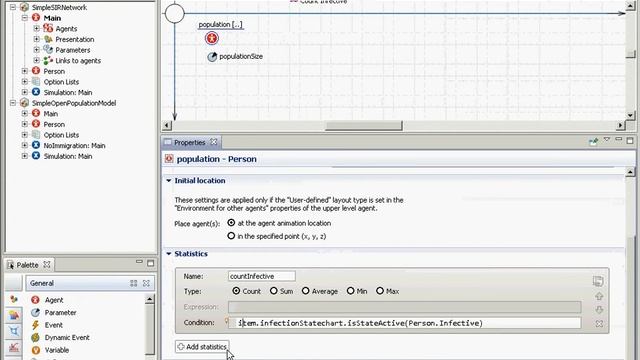Image resolution: width=640 pixels, height=360 pixels.
Task: Collapse the Main agent under SimpleSIRNetwork
Action: click(x=24, y=18)
